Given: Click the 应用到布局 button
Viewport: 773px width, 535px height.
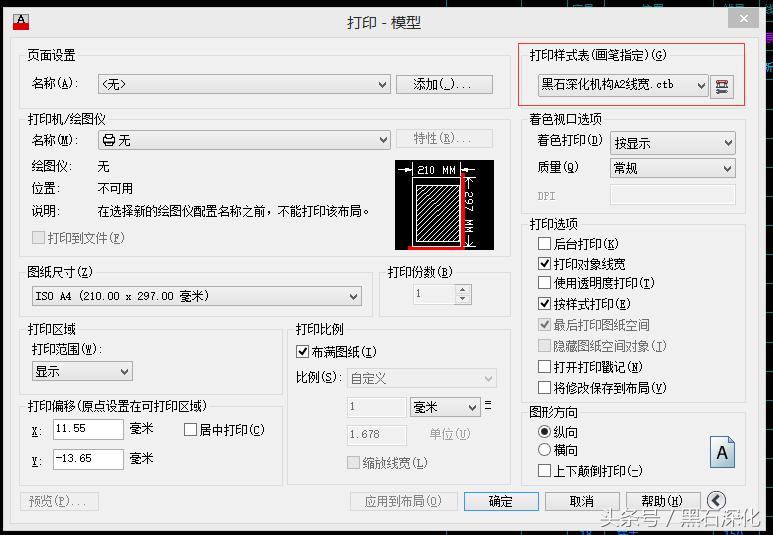Looking at the screenshot, I should point(404,501).
